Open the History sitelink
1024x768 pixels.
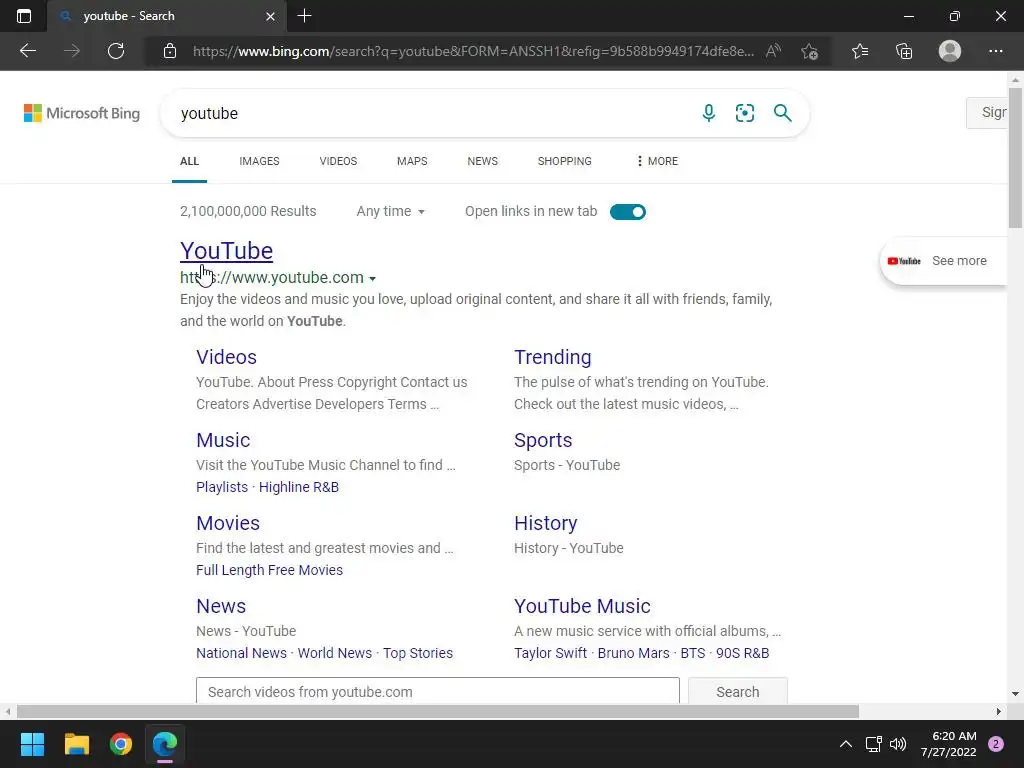click(x=545, y=523)
